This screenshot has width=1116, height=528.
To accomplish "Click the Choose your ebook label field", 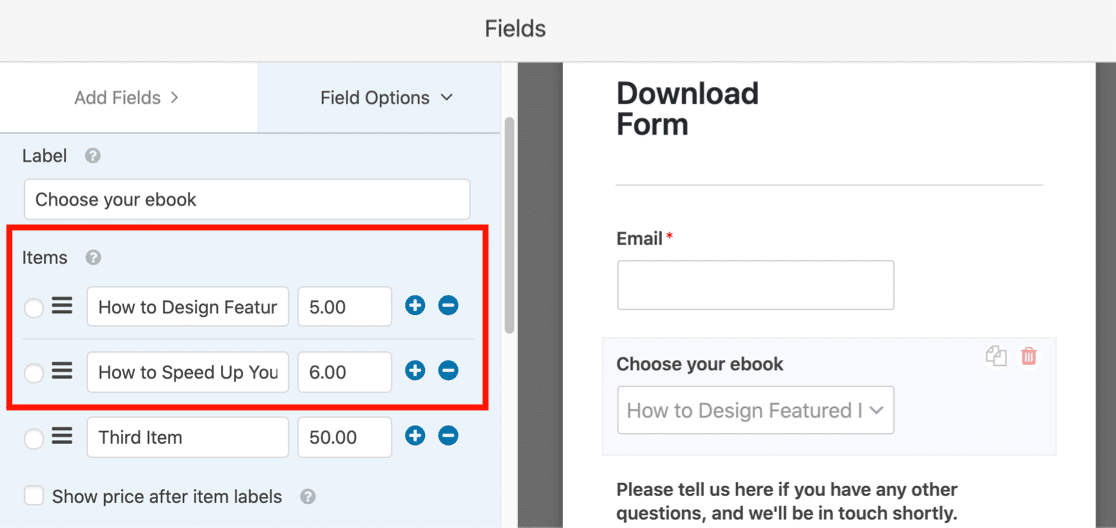I will pyautogui.click(x=246, y=200).
